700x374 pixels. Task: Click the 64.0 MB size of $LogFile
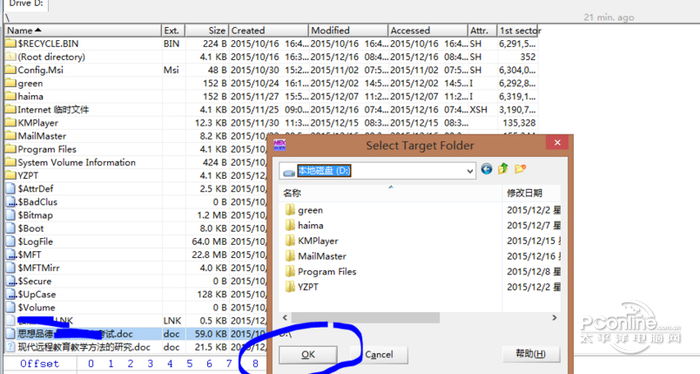[x=209, y=241]
